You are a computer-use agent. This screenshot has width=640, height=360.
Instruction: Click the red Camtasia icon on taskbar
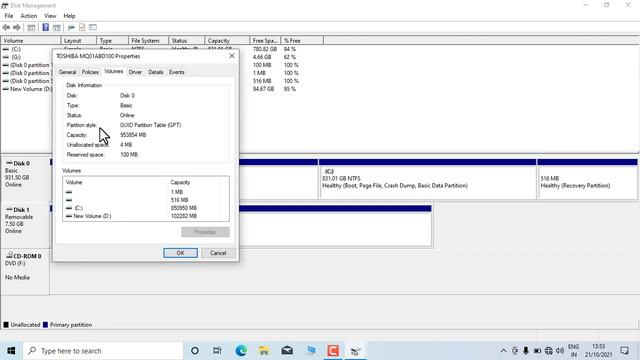coord(333,351)
